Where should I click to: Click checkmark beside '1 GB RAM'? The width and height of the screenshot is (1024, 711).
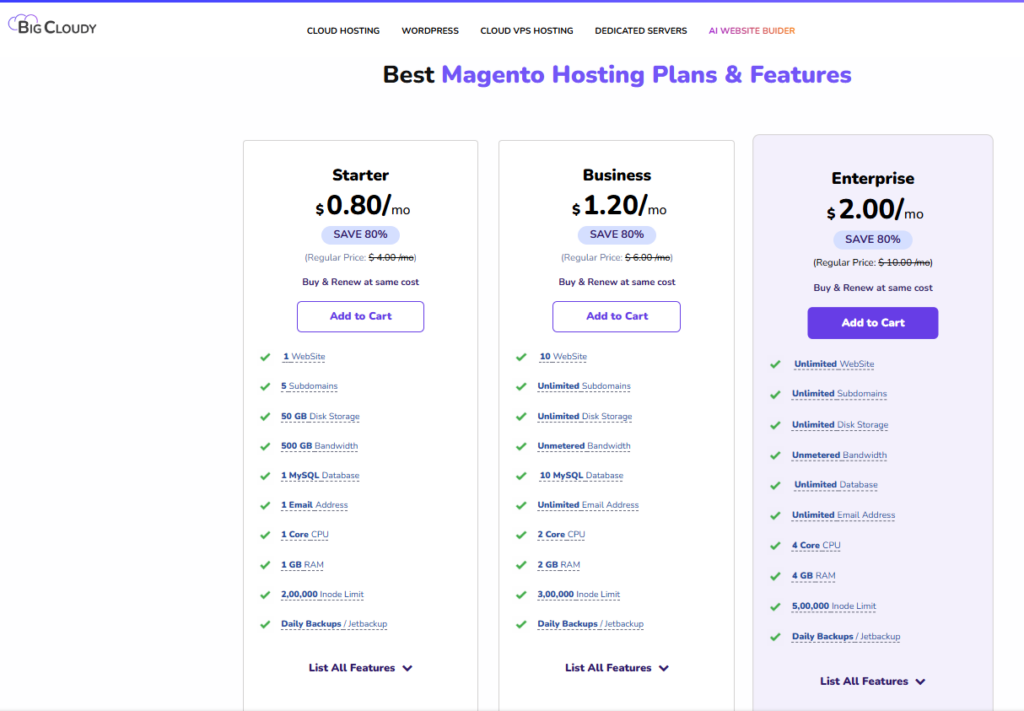pos(265,565)
